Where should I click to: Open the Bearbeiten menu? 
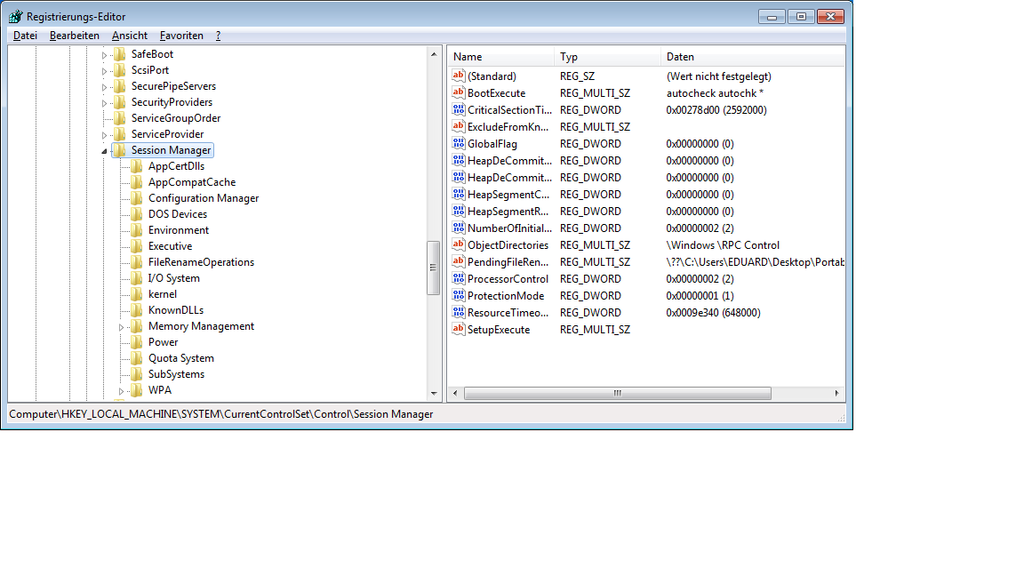point(74,36)
